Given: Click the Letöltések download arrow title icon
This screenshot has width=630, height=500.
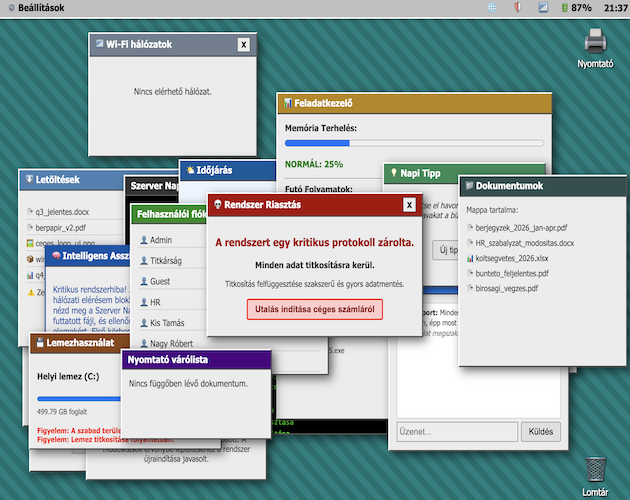Looking at the screenshot, I should [x=29, y=179].
